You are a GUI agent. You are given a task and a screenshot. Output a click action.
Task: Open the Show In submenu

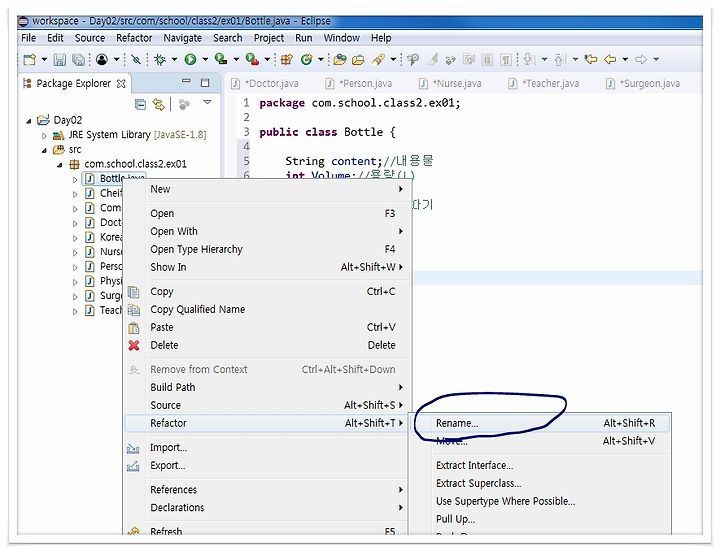[267, 267]
